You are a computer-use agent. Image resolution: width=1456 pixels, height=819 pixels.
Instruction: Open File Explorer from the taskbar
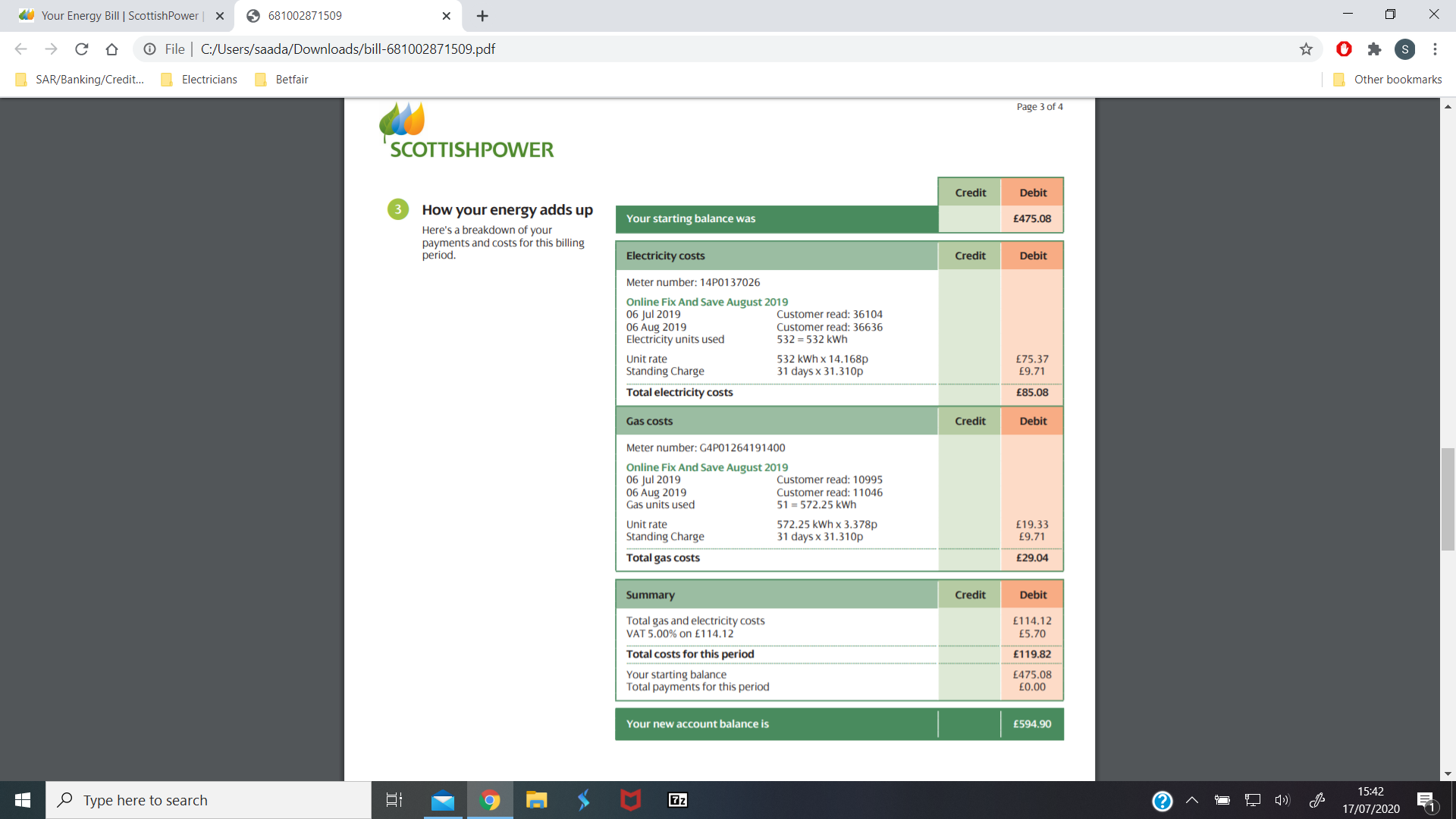point(537,800)
